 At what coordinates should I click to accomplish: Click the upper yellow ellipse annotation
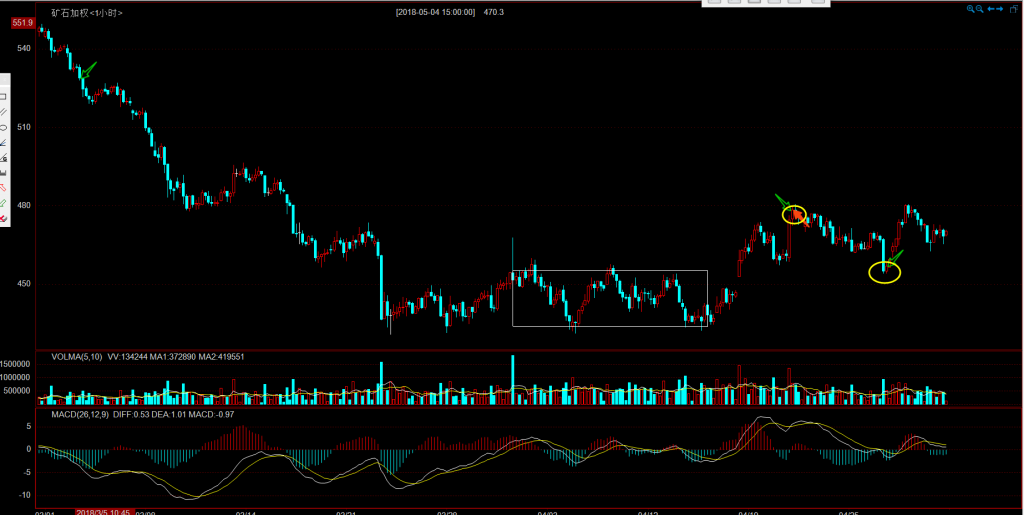tap(794, 213)
